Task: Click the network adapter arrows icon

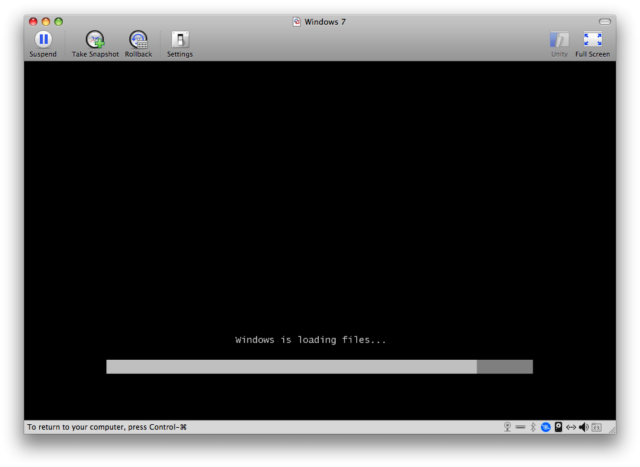Action: [x=571, y=427]
